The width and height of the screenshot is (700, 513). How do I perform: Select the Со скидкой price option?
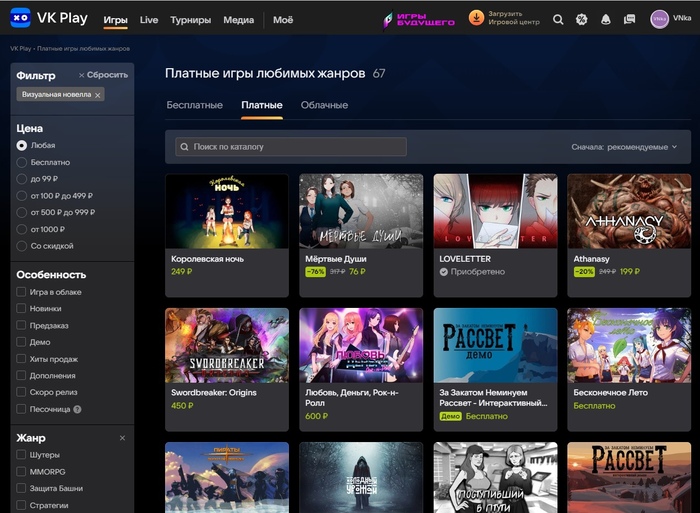coord(21,246)
